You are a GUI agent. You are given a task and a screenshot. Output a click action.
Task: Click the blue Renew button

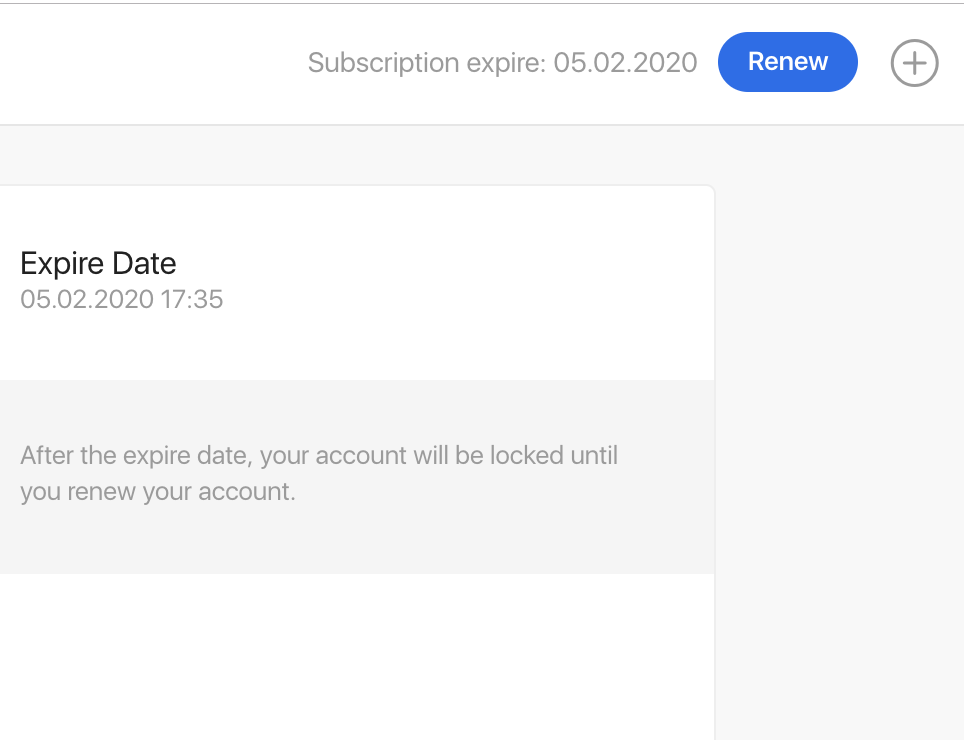787,62
